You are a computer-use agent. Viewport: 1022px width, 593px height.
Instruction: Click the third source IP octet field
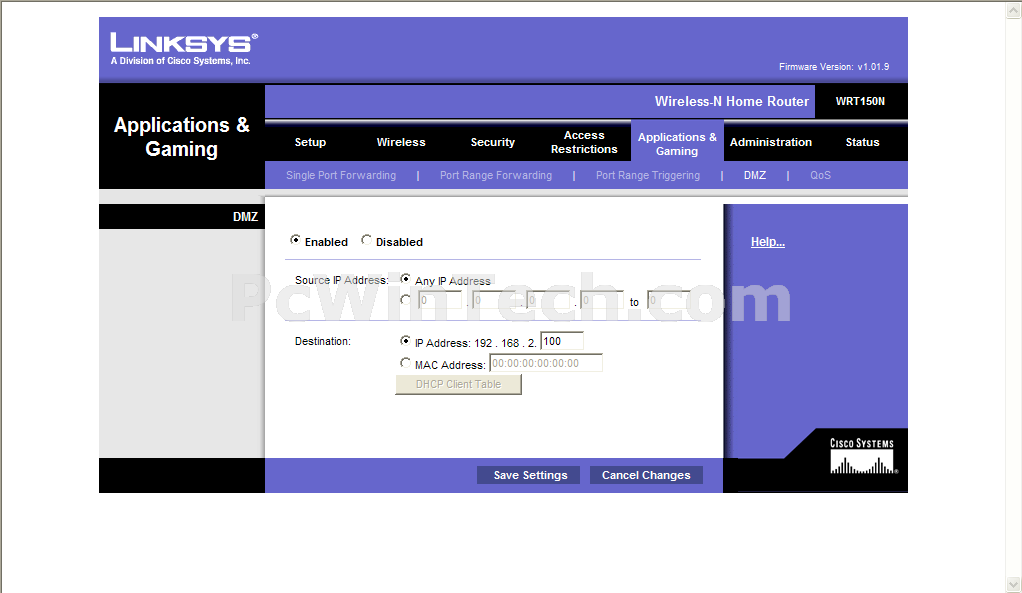[x=548, y=300]
